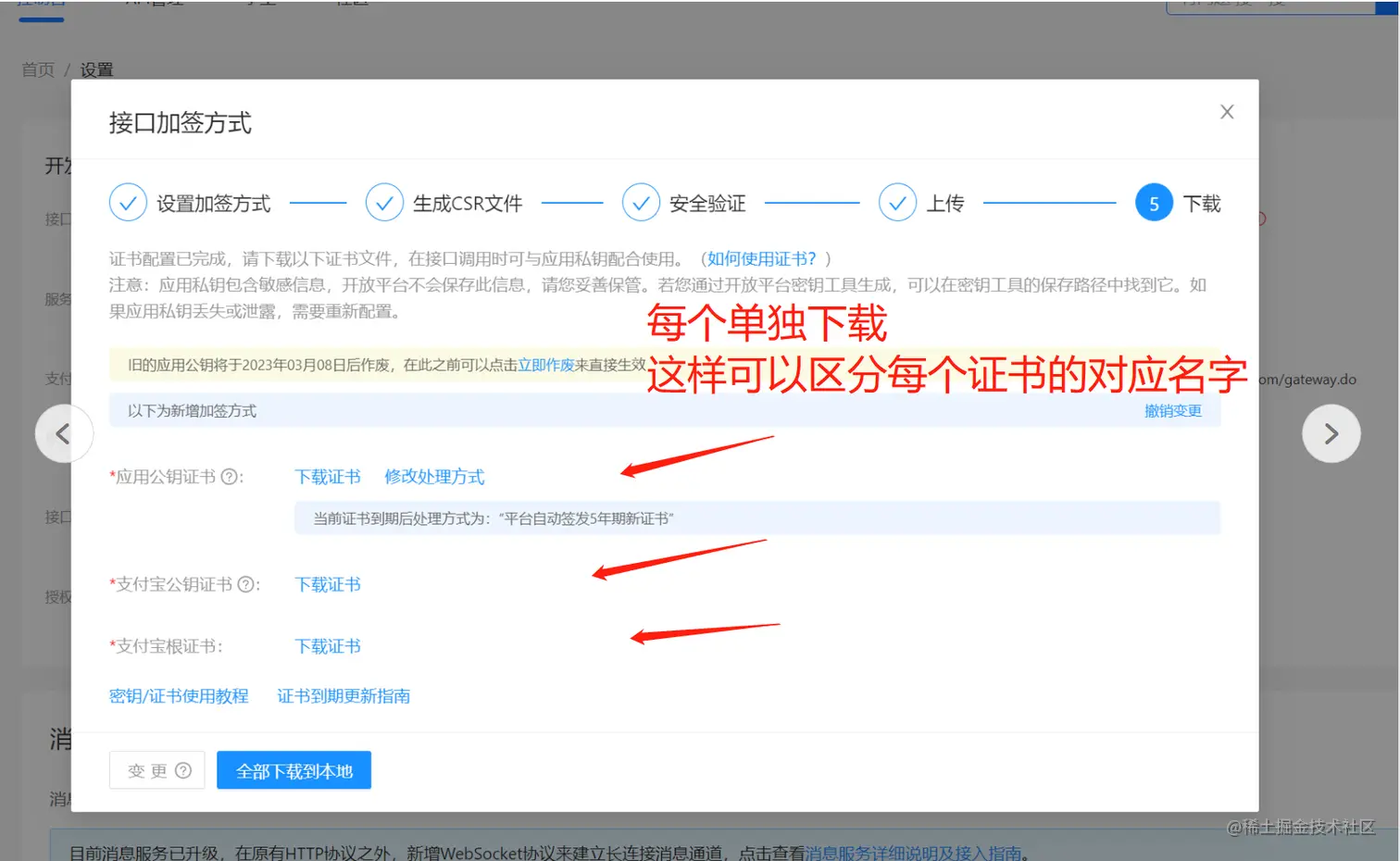Open 密钥/证书使用教程 link

coord(179,696)
